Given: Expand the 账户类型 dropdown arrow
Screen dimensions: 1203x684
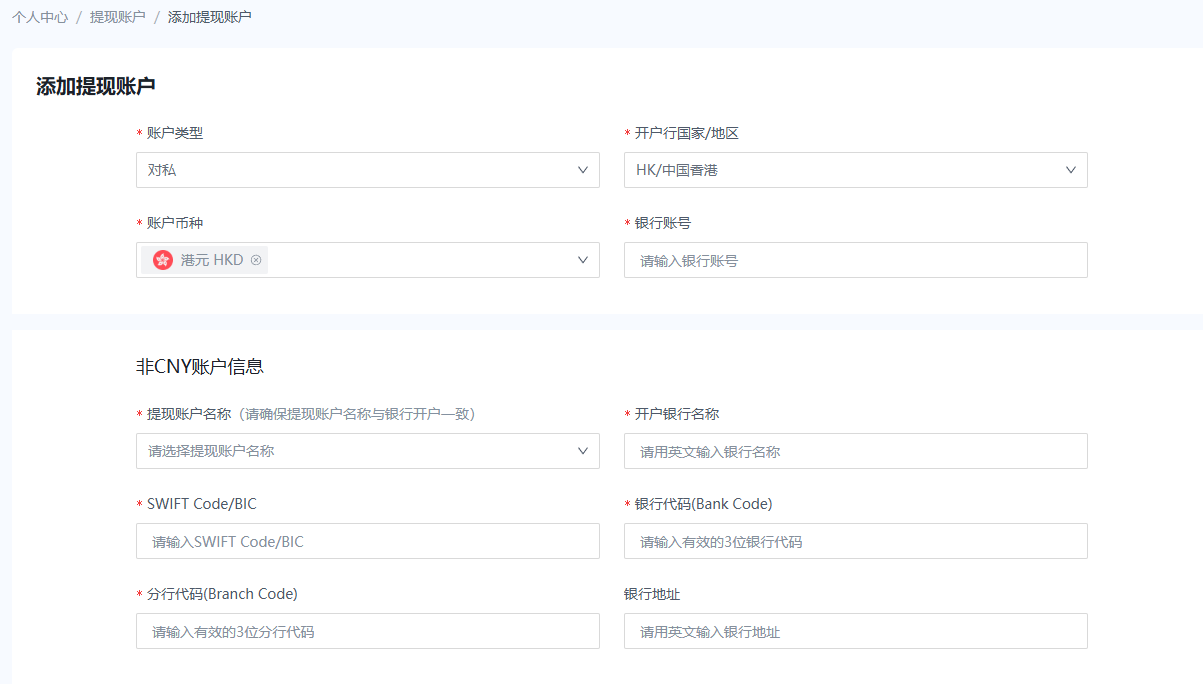Looking at the screenshot, I should point(583,170).
